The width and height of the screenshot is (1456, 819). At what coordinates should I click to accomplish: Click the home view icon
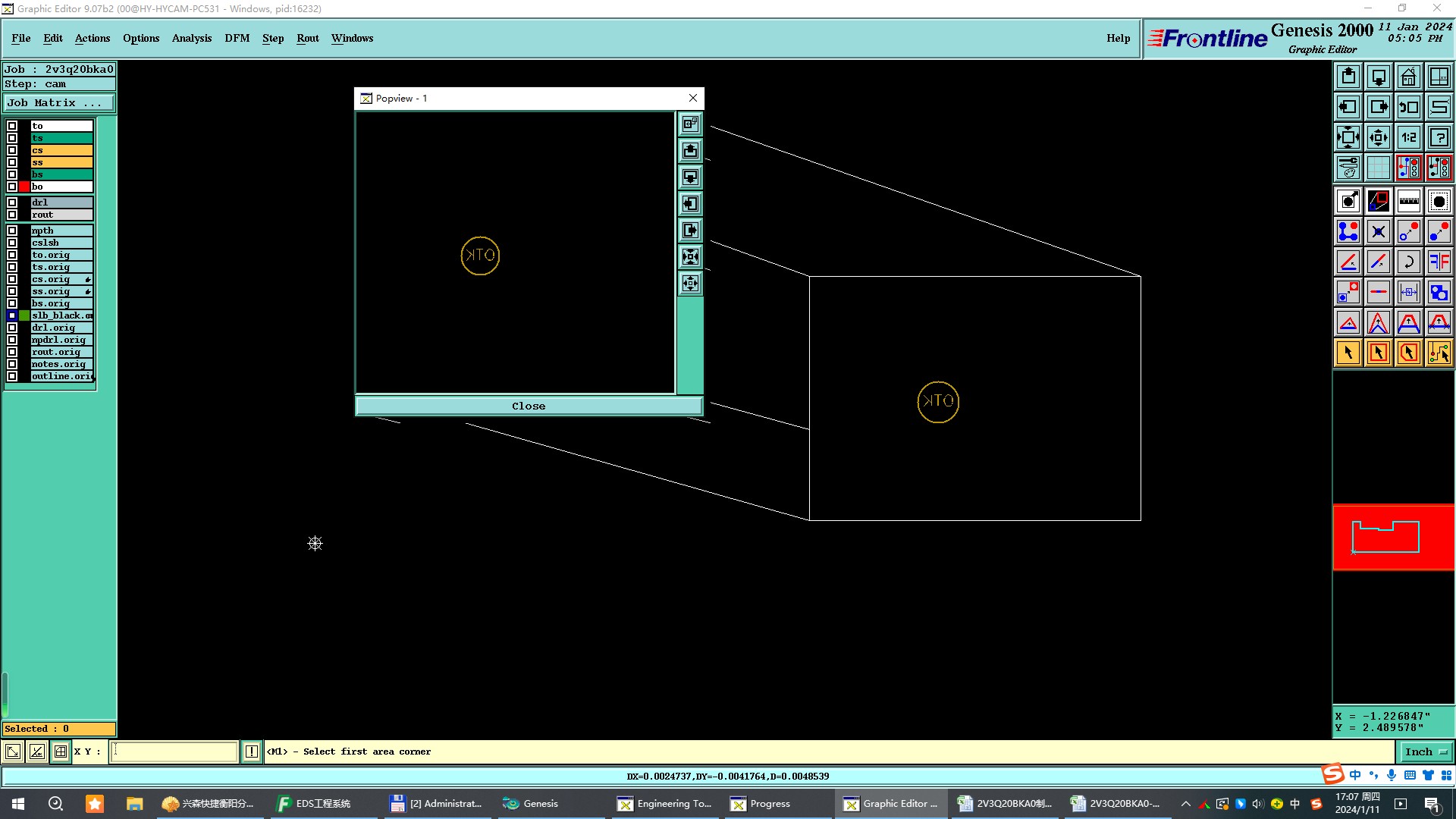coord(1409,77)
